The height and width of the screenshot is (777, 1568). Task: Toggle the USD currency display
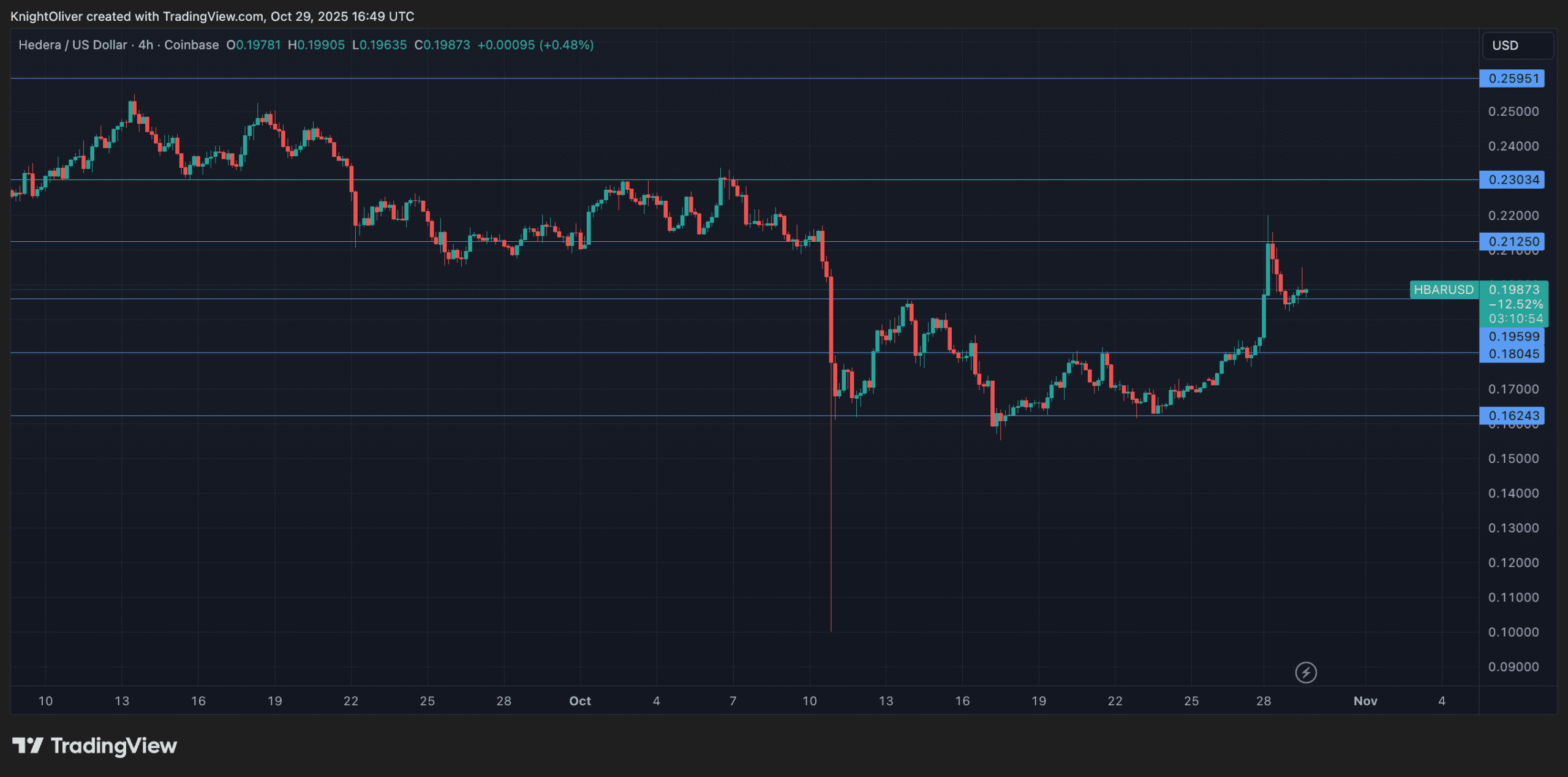click(1517, 45)
